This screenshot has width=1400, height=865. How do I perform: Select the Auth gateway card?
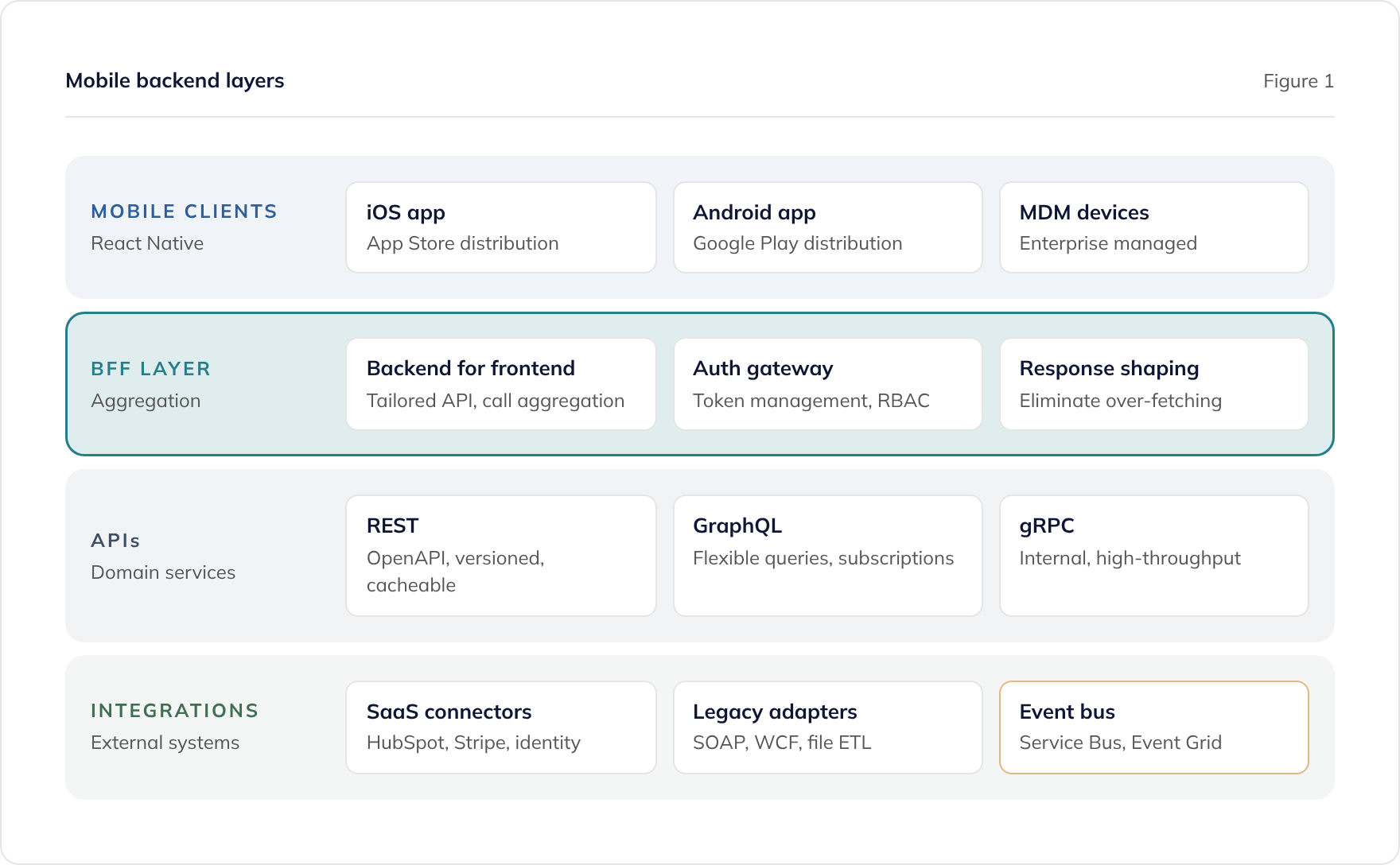[x=828, y=384]
